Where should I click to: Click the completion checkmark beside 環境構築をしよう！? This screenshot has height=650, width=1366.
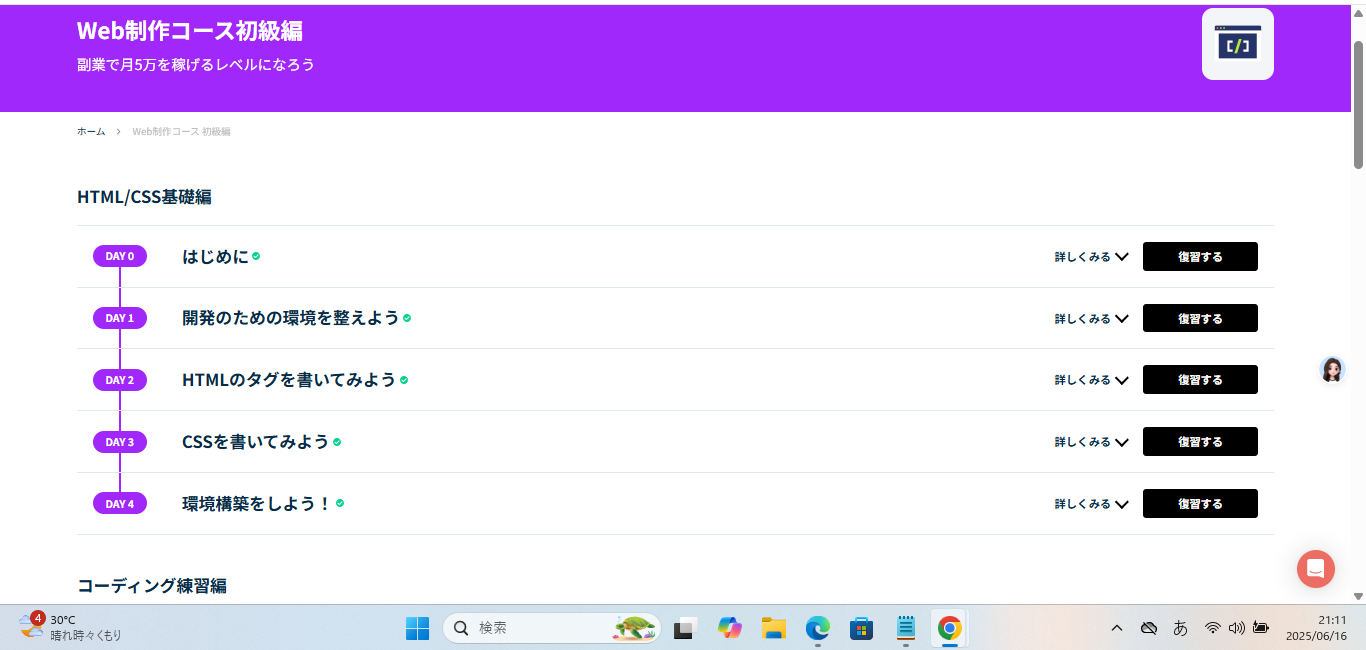(x=340, y=504)
